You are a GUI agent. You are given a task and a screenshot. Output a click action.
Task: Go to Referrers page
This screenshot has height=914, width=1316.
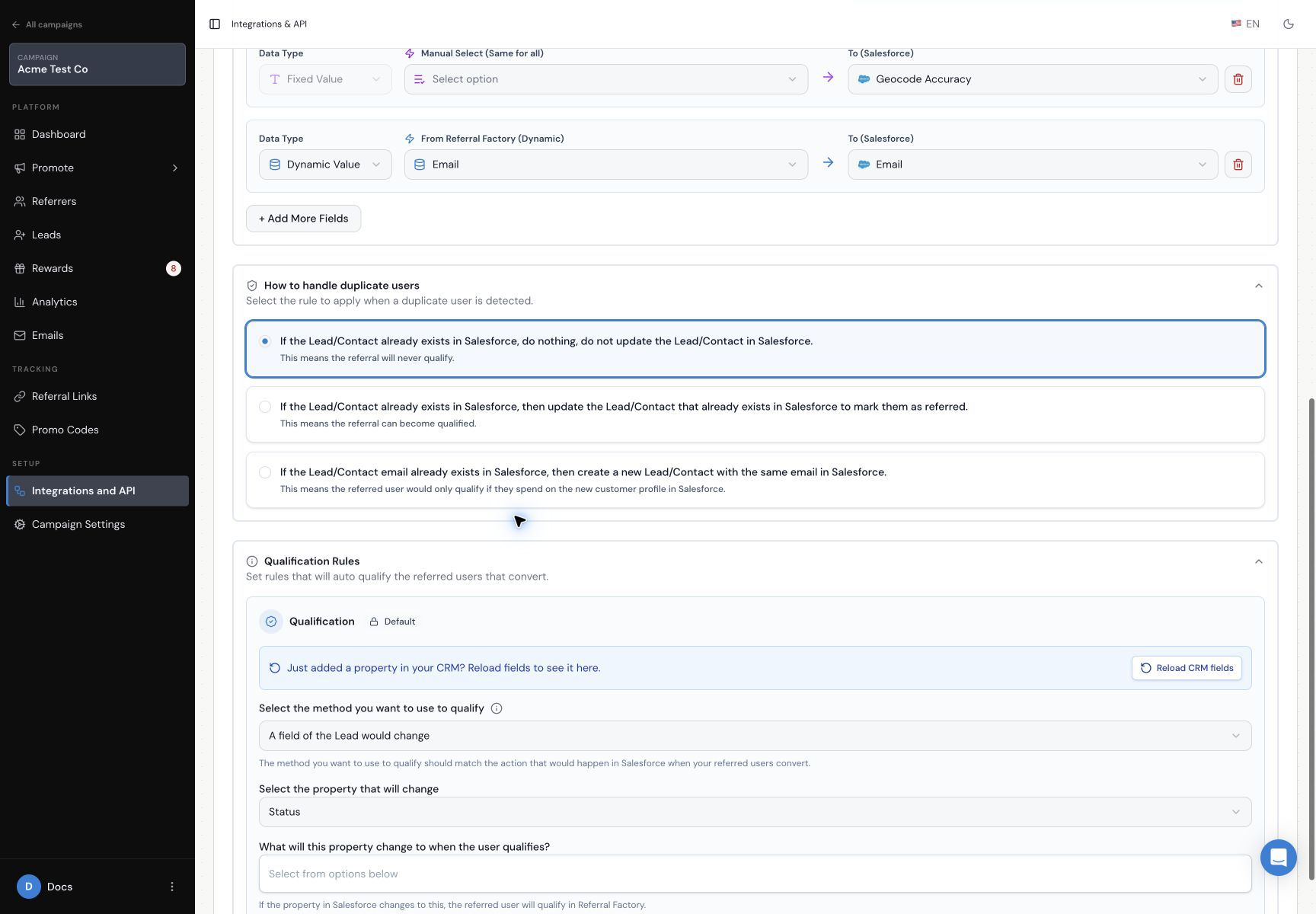point(97,201)
